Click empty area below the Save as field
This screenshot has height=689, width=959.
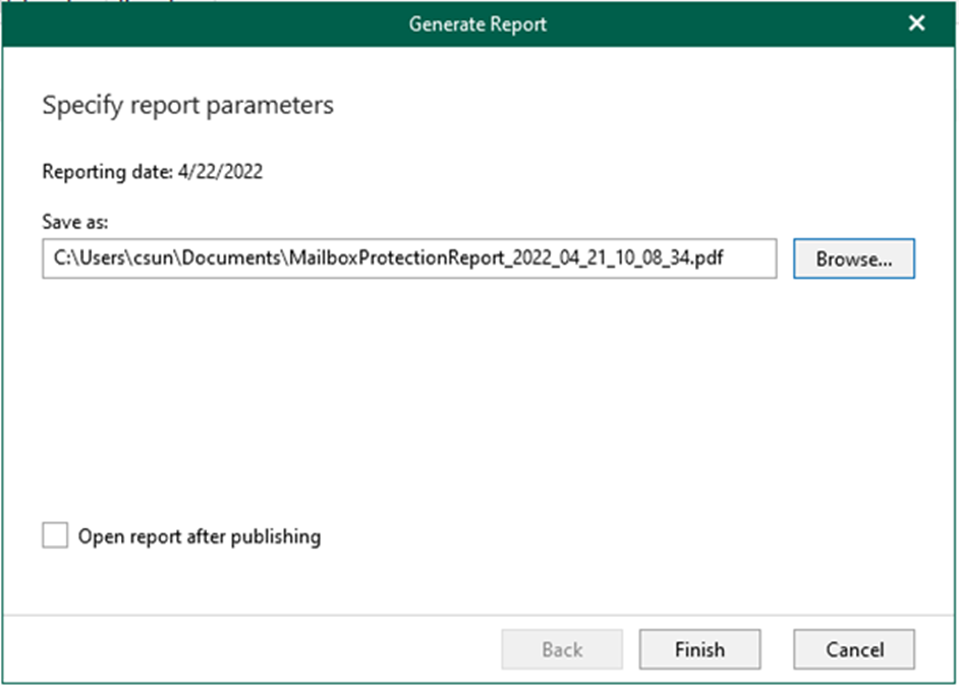pyautogui.click(x=409, y=391)
